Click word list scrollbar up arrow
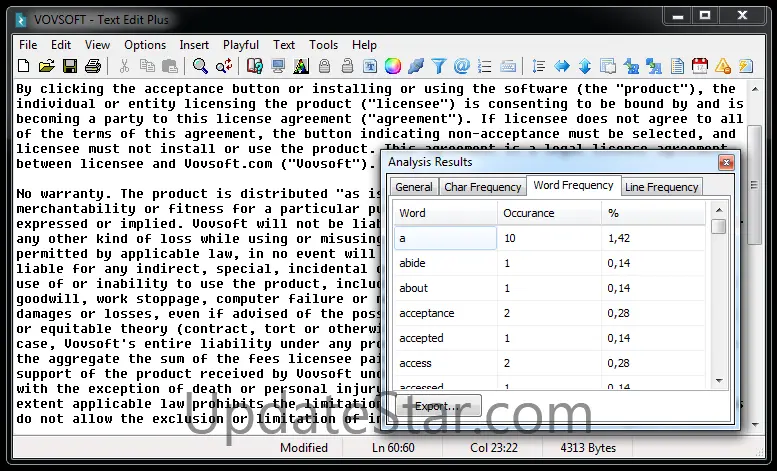Image resolution: width=777 pixels, height=471 pixels. pos(719,210)
